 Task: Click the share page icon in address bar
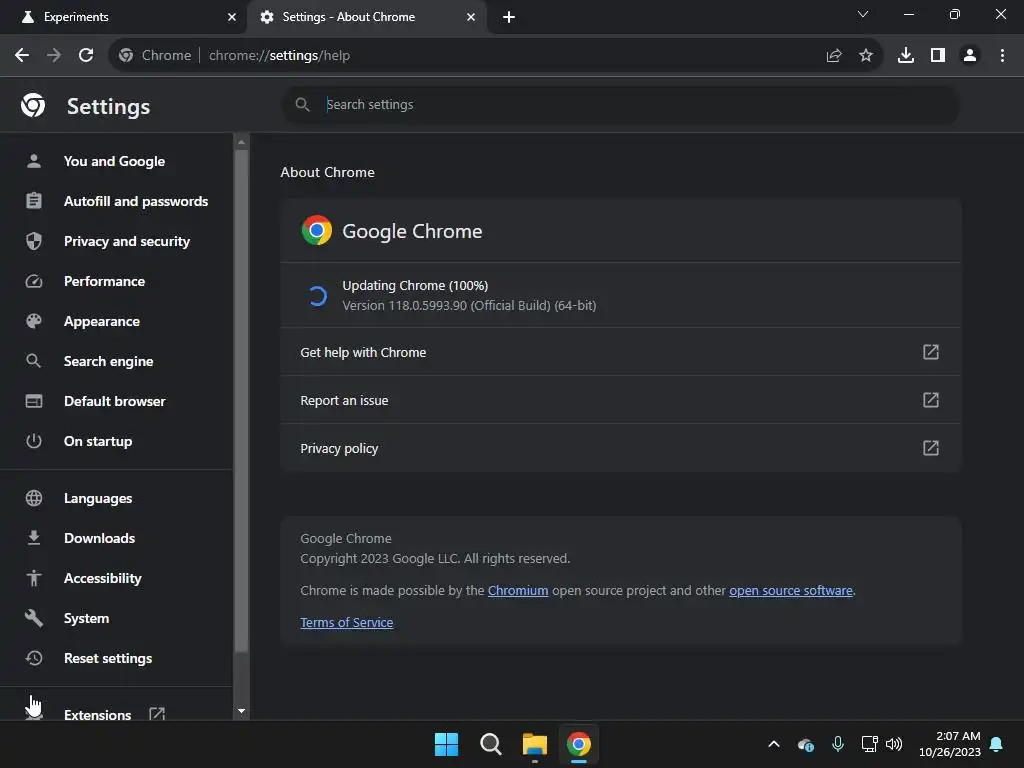click(x=834, y=56)
